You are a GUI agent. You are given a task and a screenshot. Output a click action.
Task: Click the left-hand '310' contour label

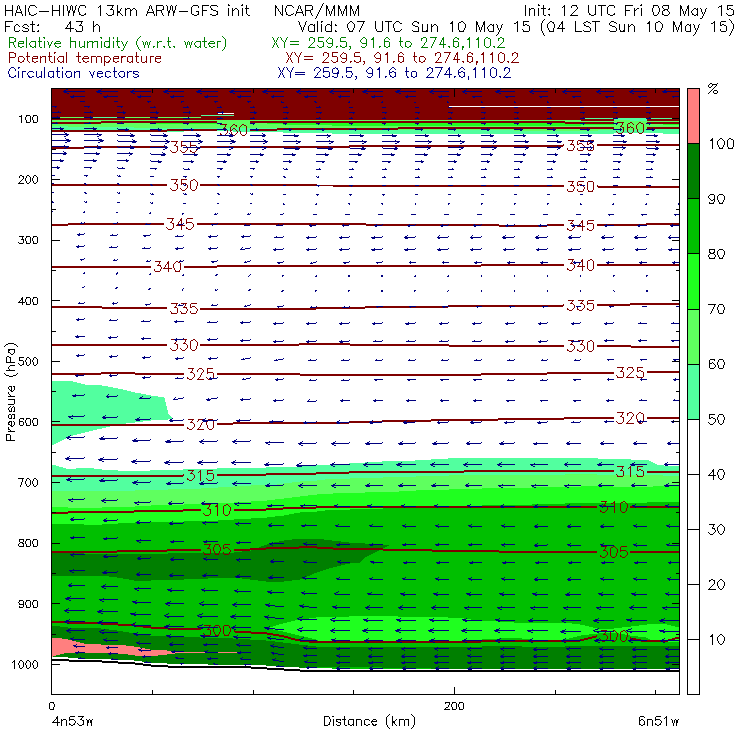tap(217, 510)
